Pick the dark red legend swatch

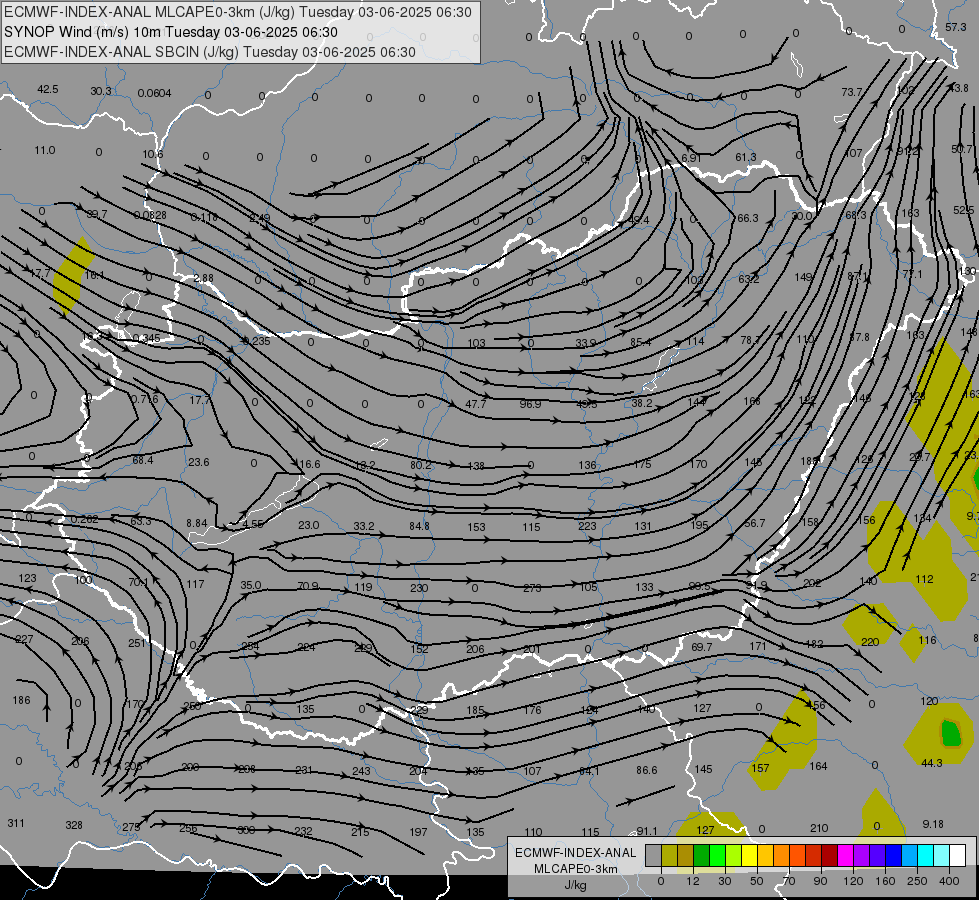coord(830,855)
